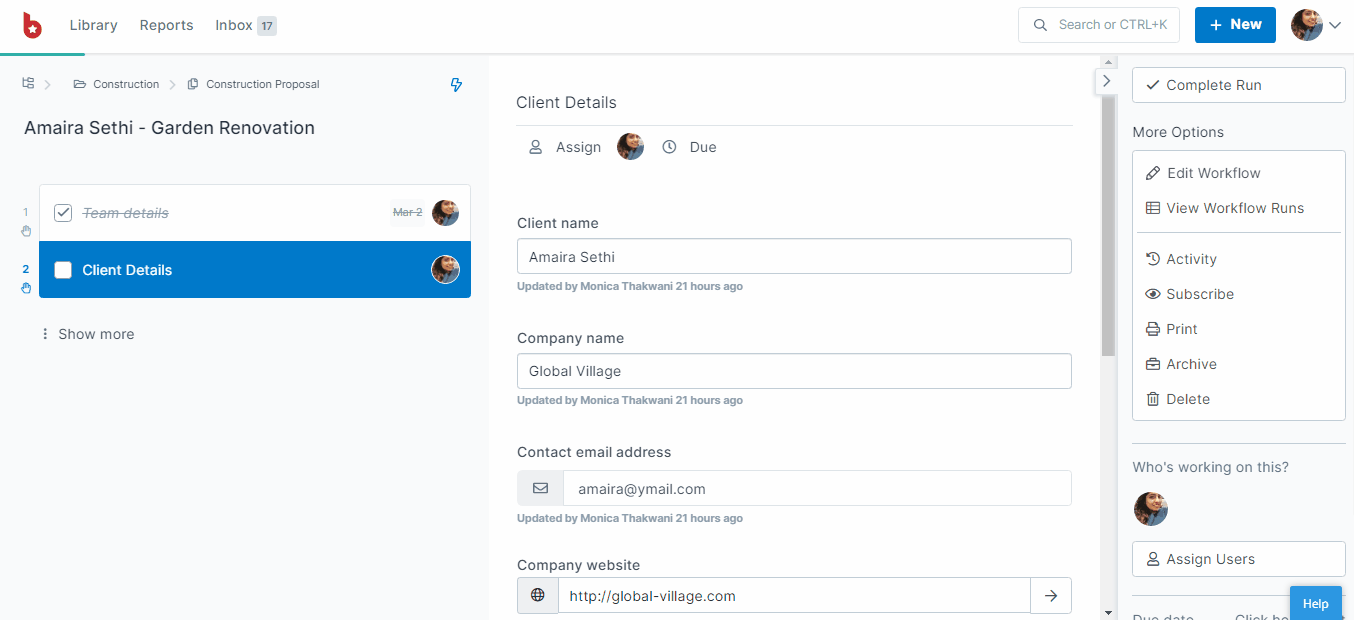This screenshot has height=620, width=1354.
Task: Click the Assign Users button
Action: 1239,559
